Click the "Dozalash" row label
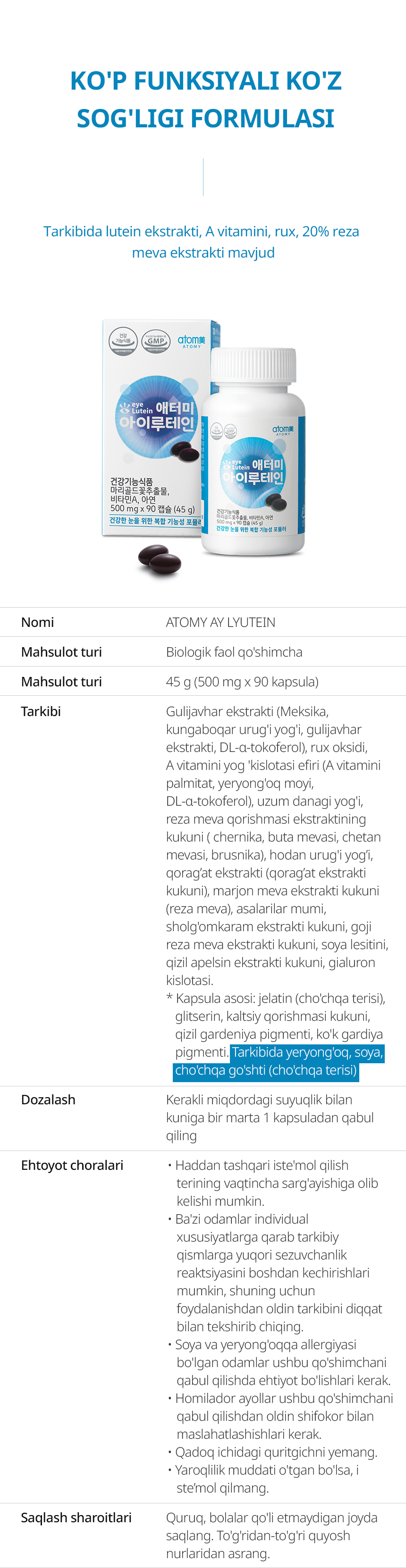 [x=48, y=1100]
